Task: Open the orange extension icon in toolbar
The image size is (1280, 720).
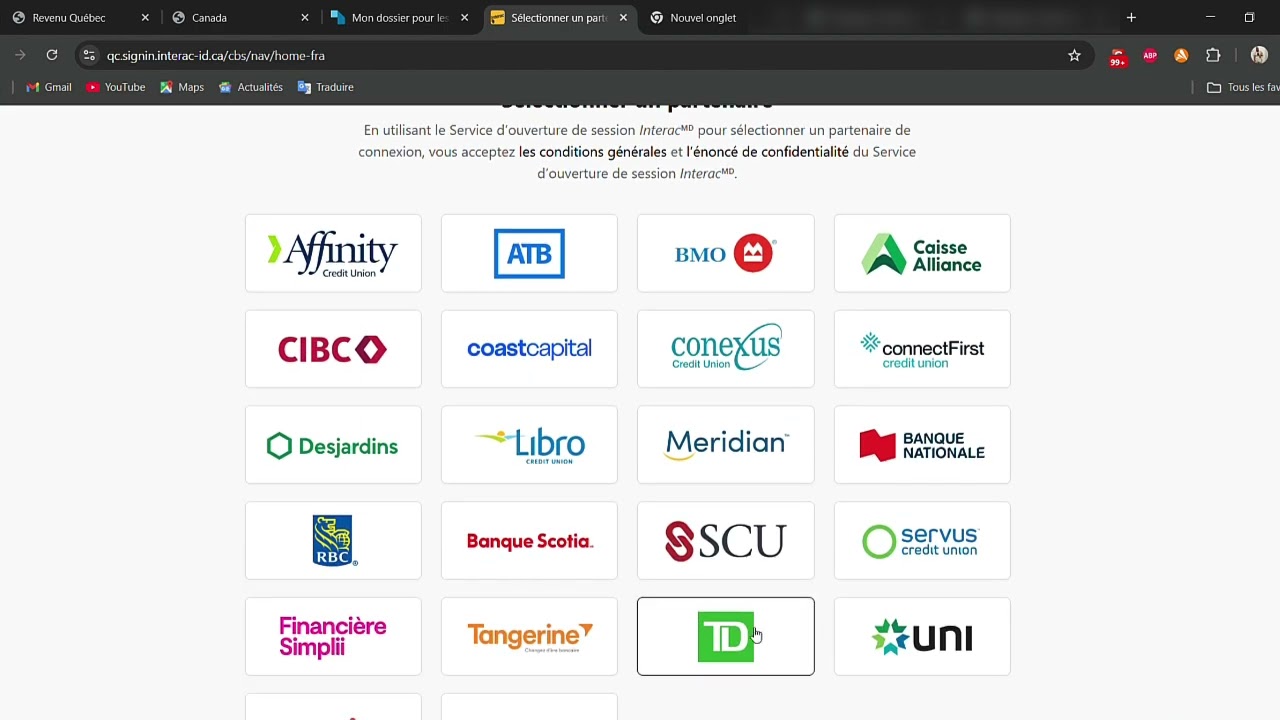Action: 1181,56
